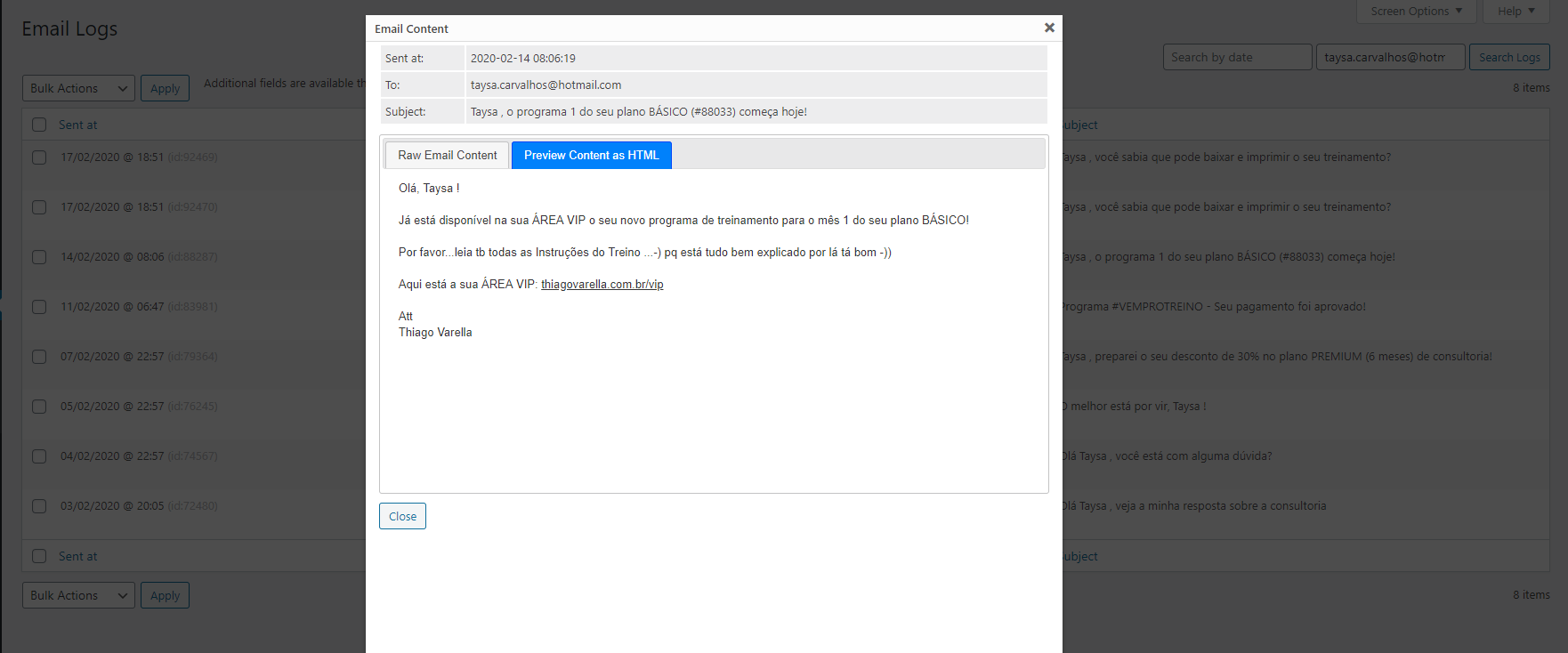This screenshot has height=653, width=1568.
Task: Click the top Apply button
Action: pos(165,88)
